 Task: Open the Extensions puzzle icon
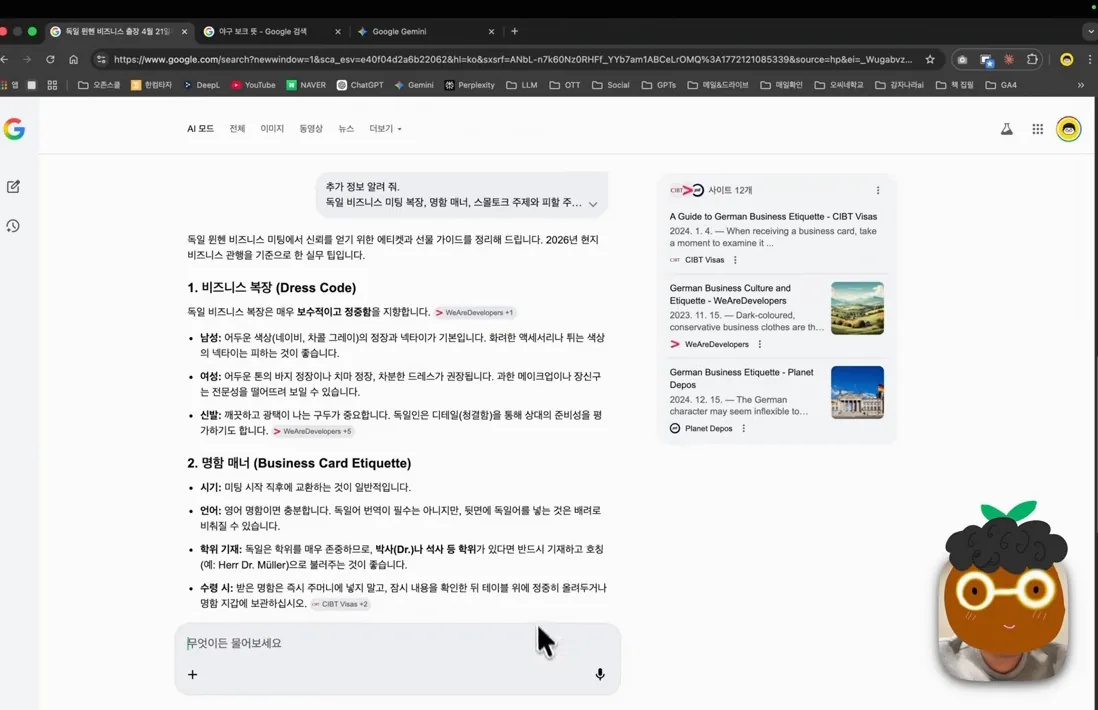1032,60
